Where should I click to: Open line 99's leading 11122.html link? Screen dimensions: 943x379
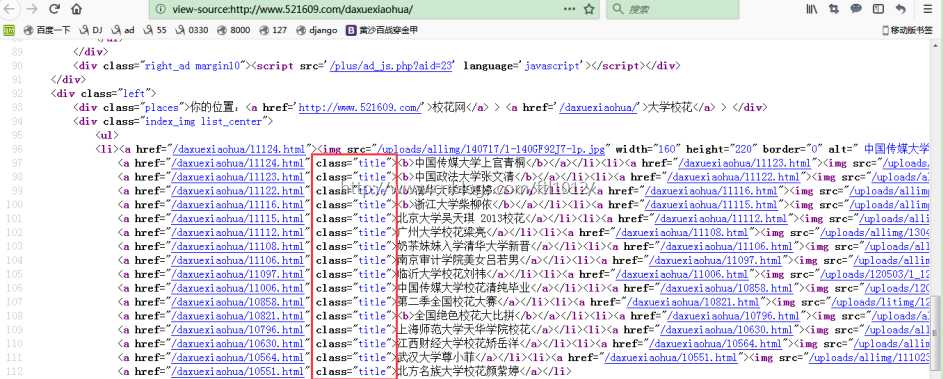238,191
